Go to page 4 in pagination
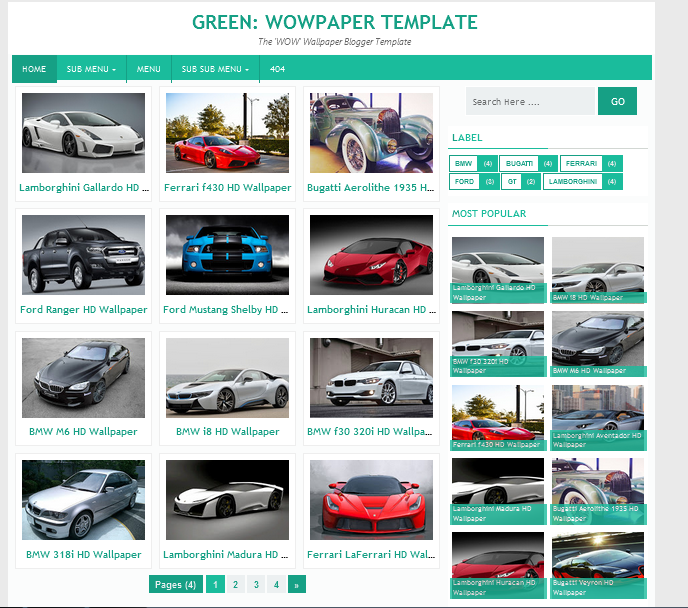The height and width of the screenshot is (608, 688). (276, 584)
